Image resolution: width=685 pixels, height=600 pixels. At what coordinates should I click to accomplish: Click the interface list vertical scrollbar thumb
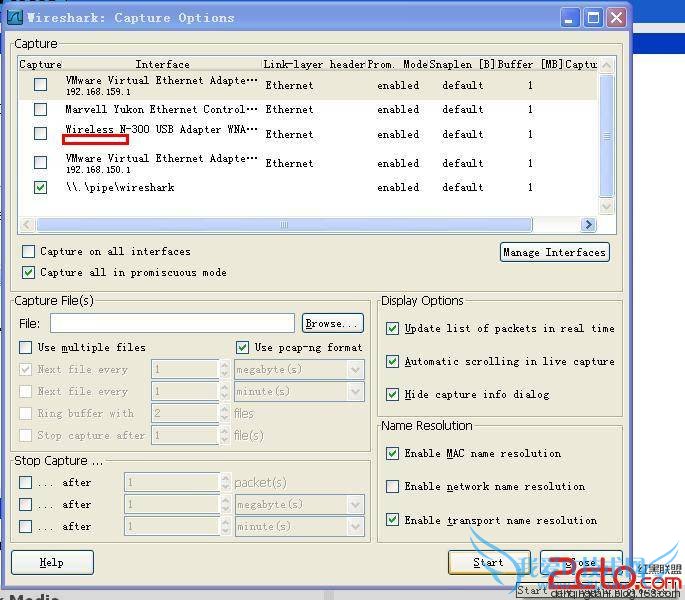pos(607,136)
